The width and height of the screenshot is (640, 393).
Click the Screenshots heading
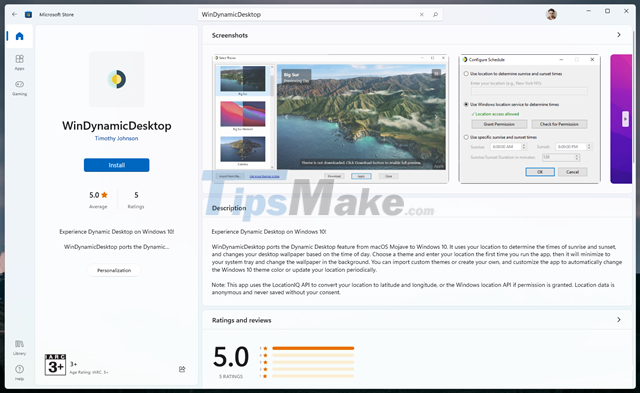click(230, 36)
